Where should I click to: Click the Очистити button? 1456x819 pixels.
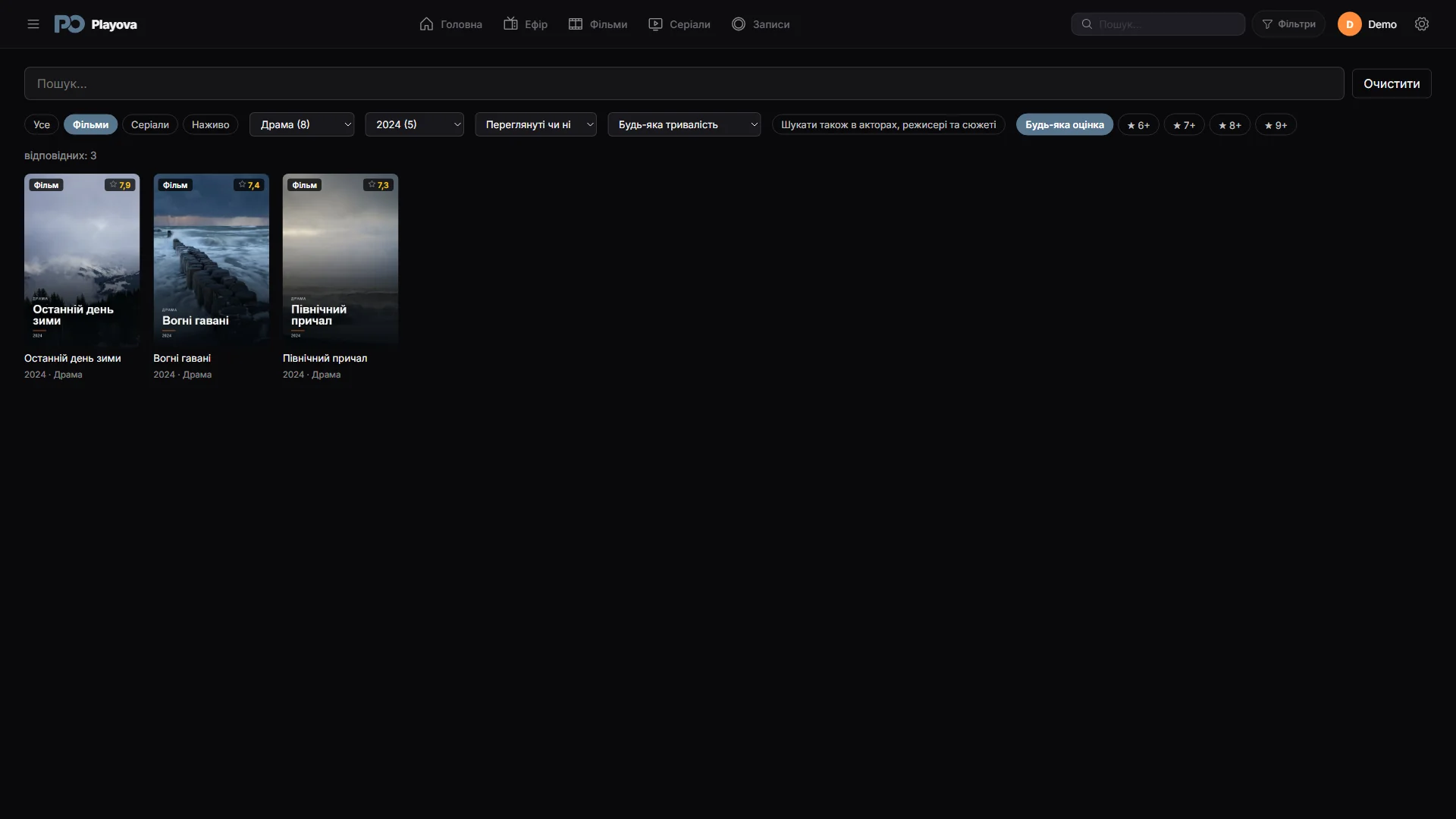click(1392, 83)
